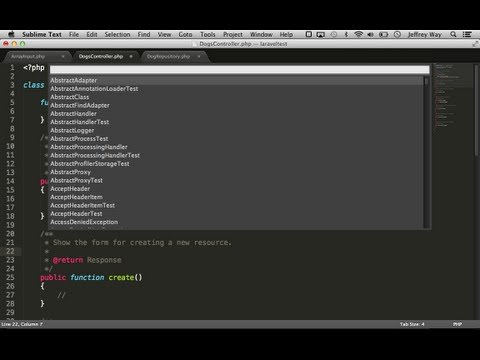This screenshot has width=480, height=360.
Task: Click the overlay list scrollbar
Action: pos(426,152)
